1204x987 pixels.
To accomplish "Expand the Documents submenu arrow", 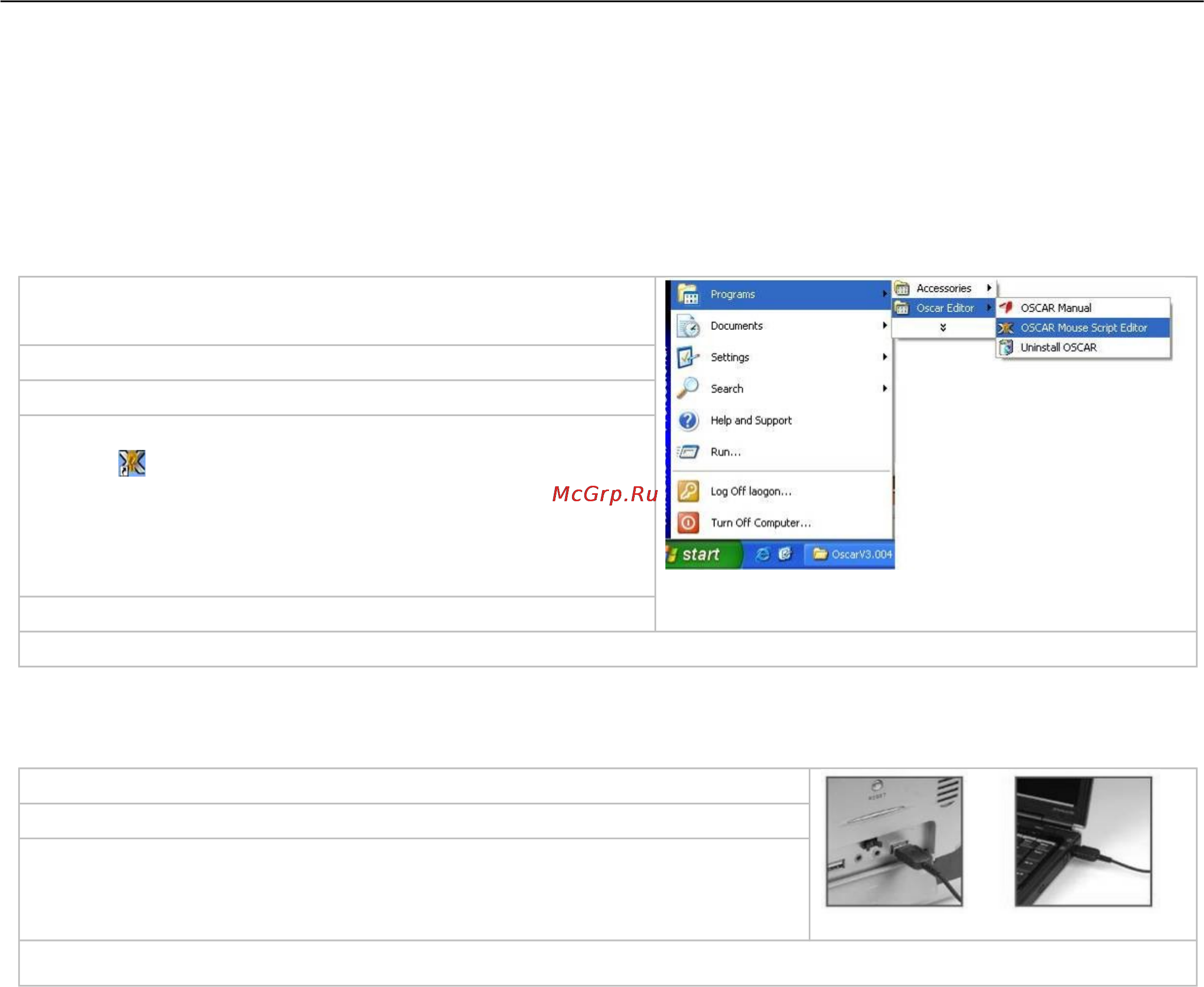I will [885, 325].
